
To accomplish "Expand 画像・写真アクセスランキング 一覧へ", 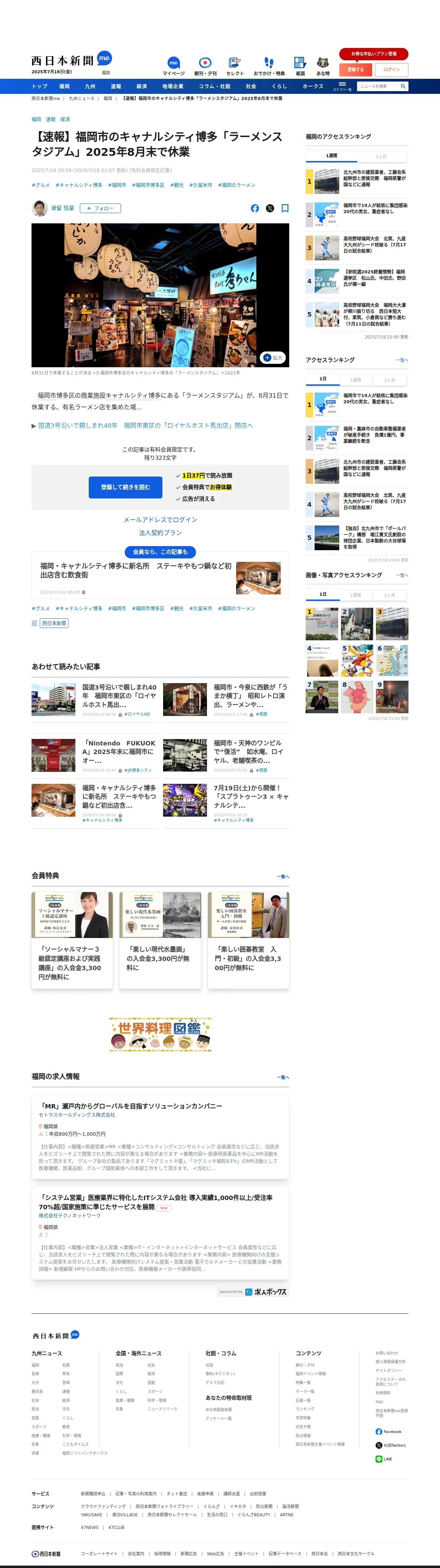I will coord(402,575).
